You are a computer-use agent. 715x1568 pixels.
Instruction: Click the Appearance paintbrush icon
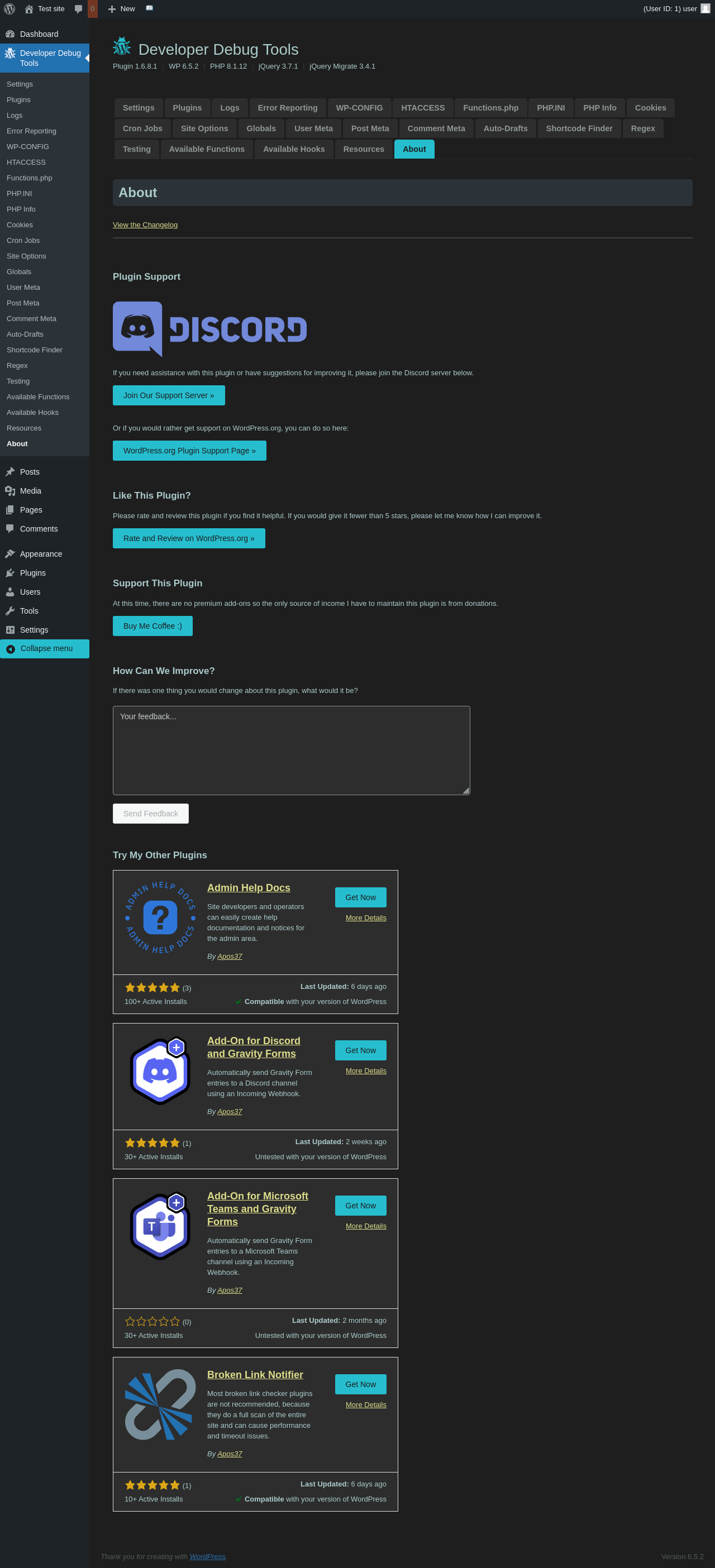click(x=9, y=553)
